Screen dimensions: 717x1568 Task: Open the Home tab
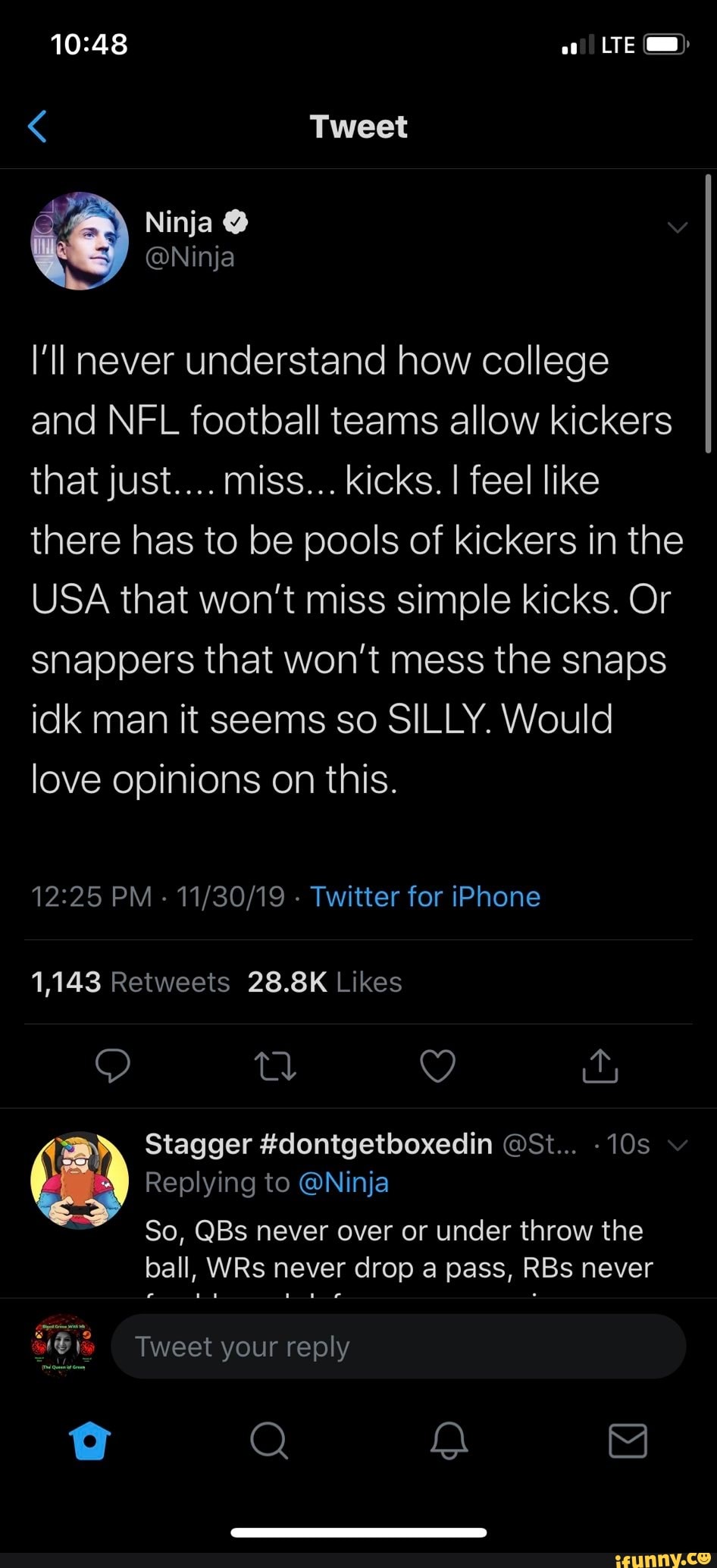click(x=89, y=1441)
